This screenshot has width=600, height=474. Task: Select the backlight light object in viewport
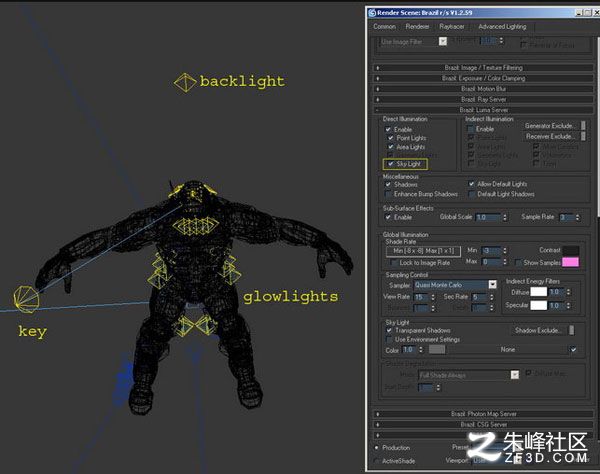(x=185, y=83)
